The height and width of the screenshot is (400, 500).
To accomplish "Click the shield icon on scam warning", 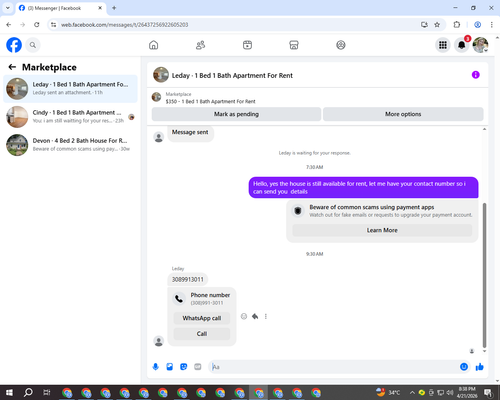I will point(298,211).
